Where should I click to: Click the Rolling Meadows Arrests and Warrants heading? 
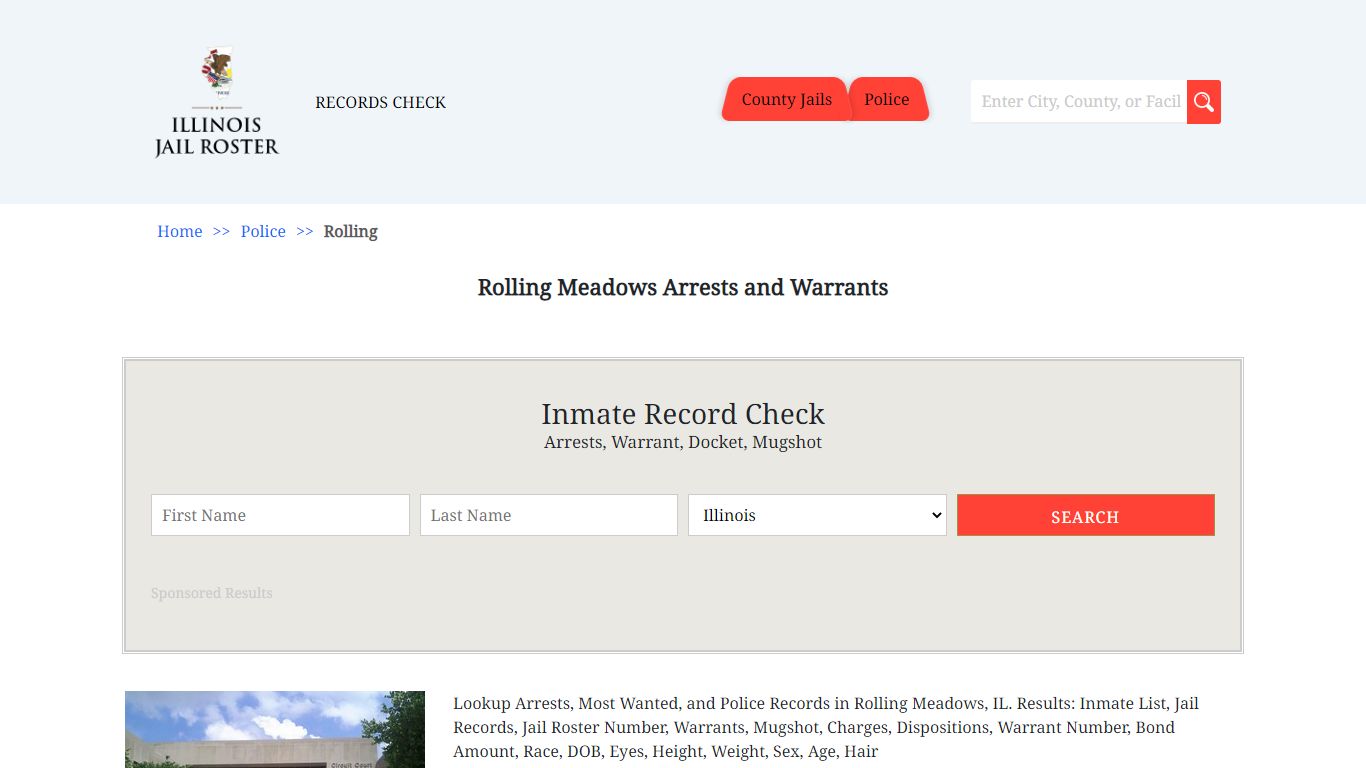[x=683, y=287]
